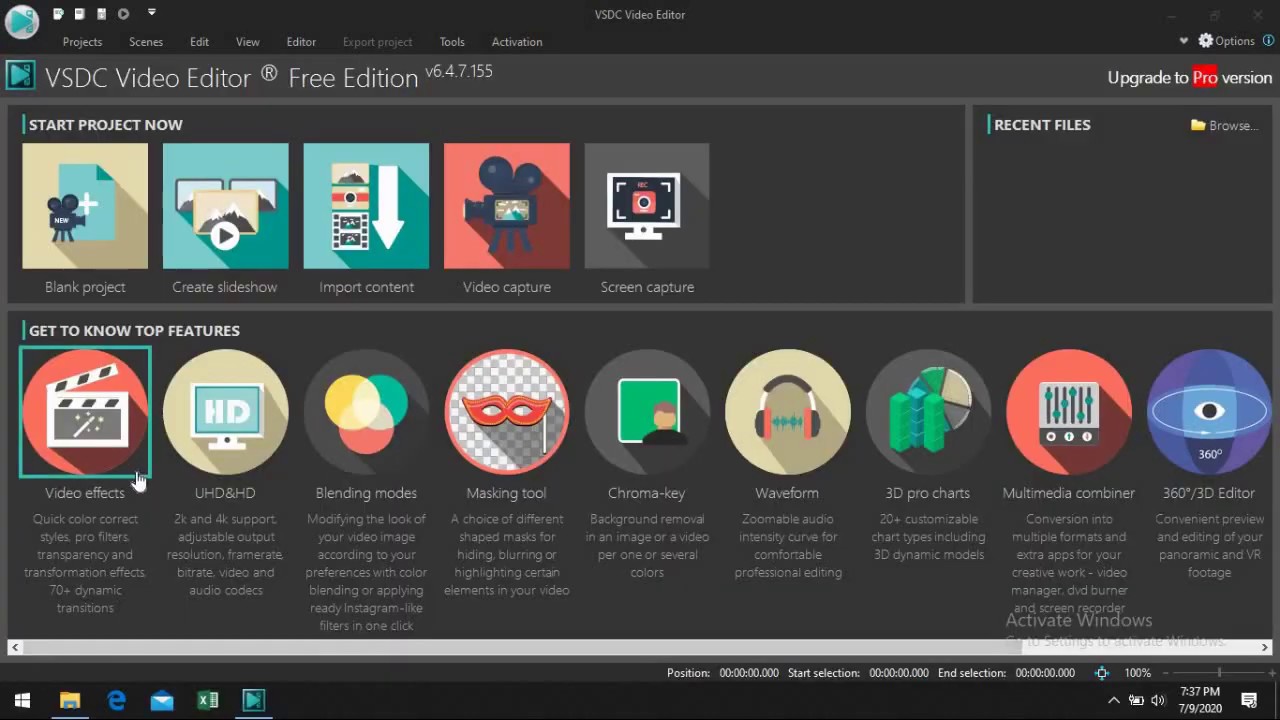Open the Windows notification center icon

click(x=1249, y=701)
